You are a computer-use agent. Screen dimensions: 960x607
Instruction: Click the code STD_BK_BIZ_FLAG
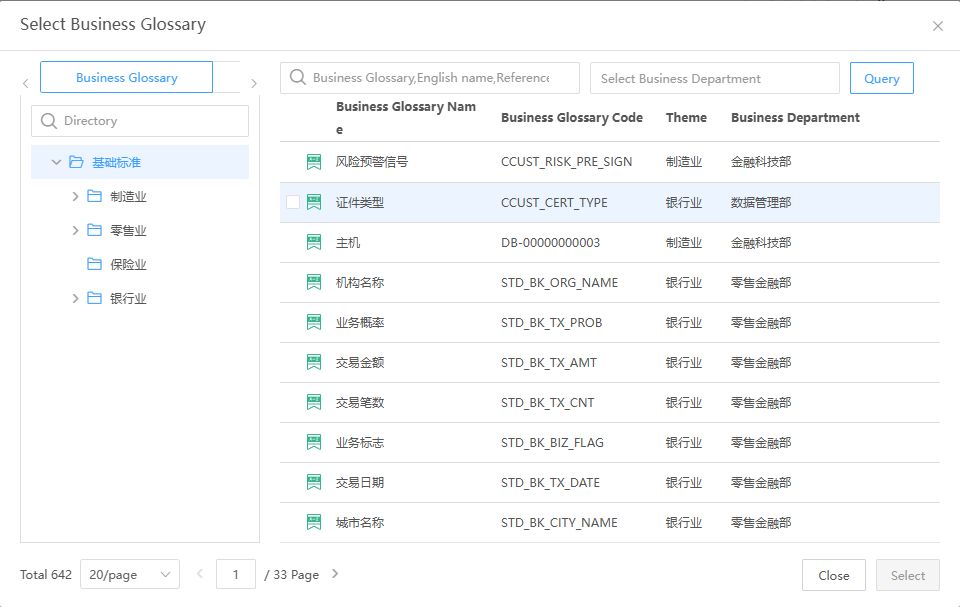coord(552,443)
